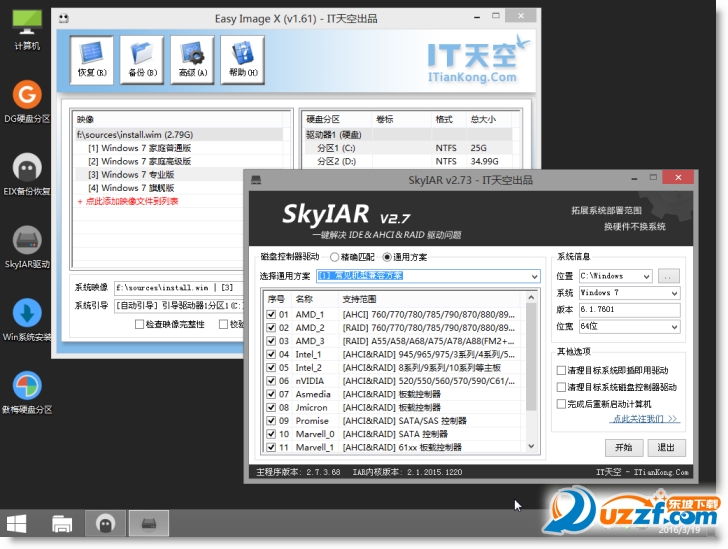Toggle the 检查映像完整性 checkbox
Viewport: 728px width, 549px height.
pos(141,323)
